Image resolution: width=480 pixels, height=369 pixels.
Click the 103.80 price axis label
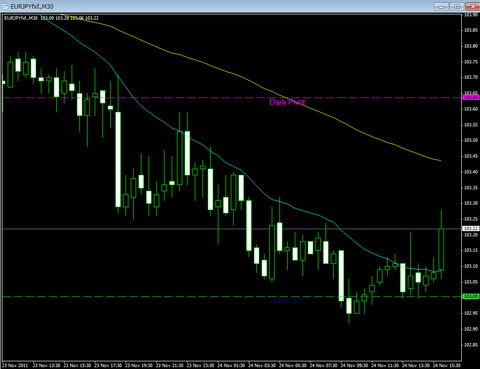(471, 46)
